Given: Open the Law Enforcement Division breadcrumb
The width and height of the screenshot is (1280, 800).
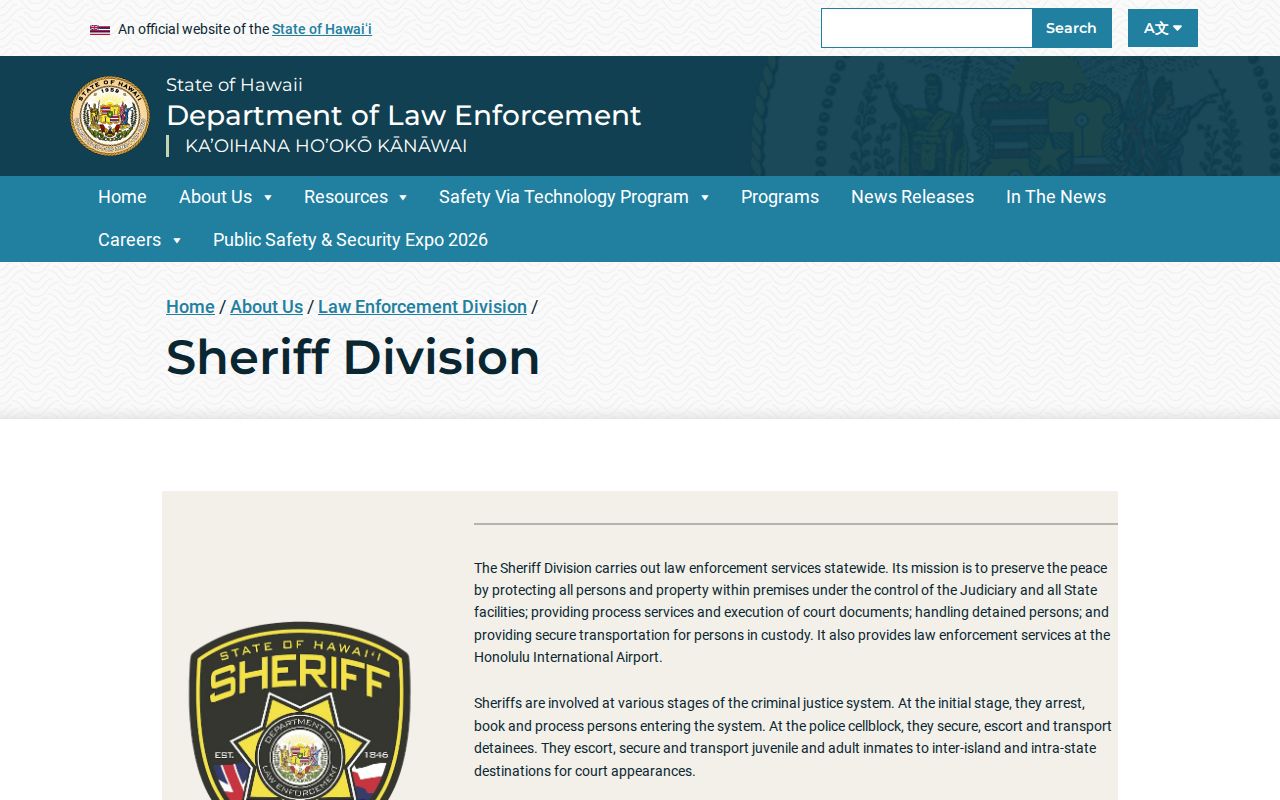Looking at the screenshot, I should (422, 307).
